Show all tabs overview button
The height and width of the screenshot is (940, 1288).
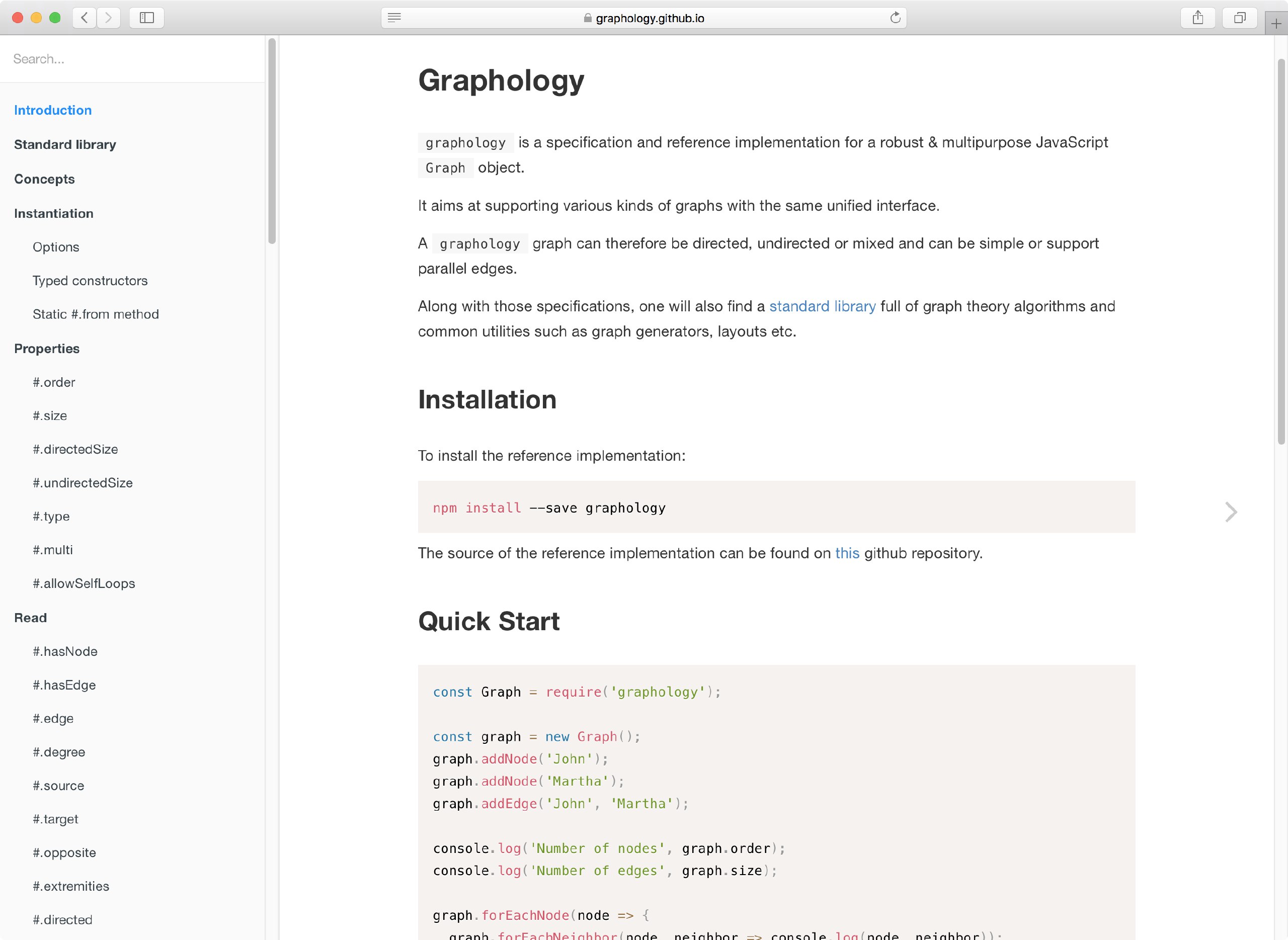1240,18
